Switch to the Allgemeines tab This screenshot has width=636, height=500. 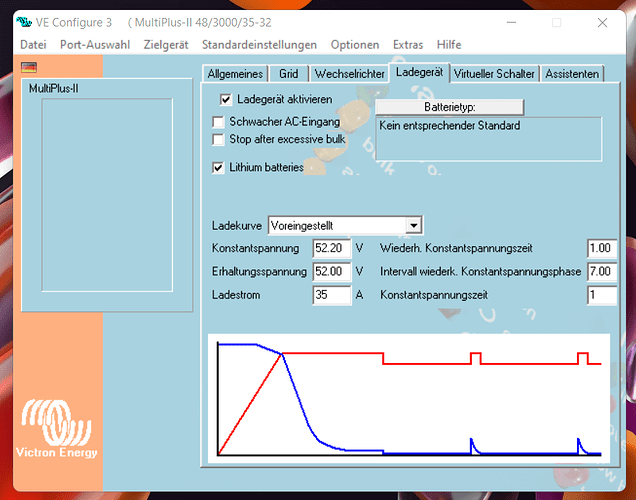pos(235,74)
